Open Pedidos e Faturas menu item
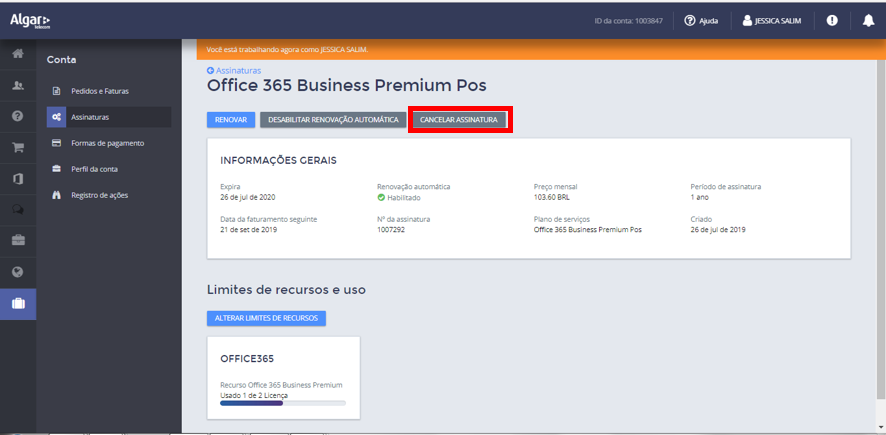 [x=99, y=91]
